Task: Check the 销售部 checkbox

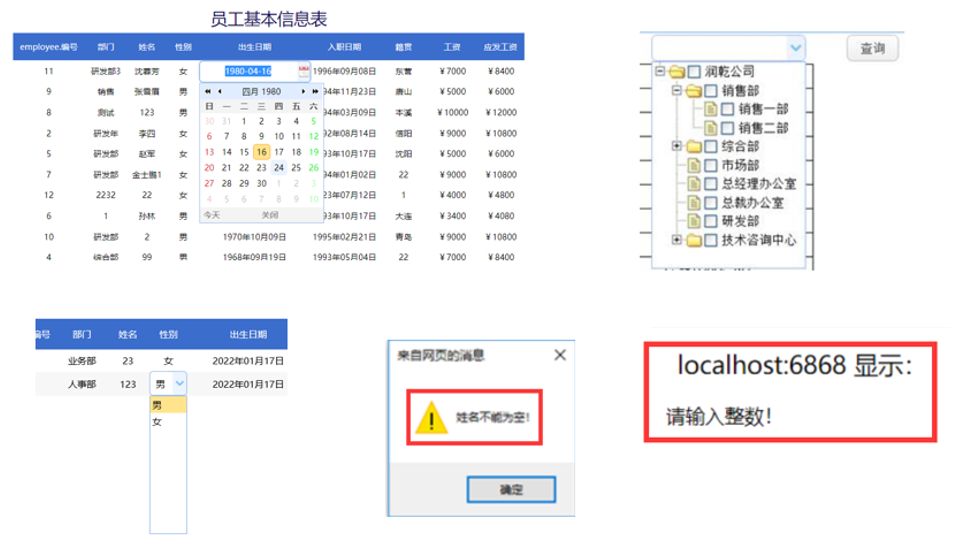Action: 710,91
